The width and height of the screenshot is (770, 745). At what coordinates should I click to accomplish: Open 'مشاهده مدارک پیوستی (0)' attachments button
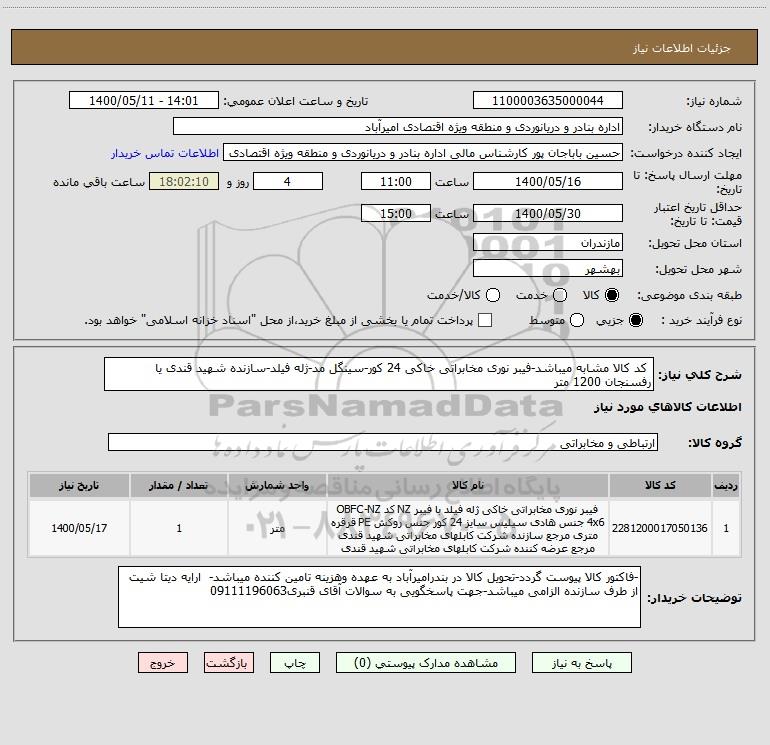coord(426,663)
